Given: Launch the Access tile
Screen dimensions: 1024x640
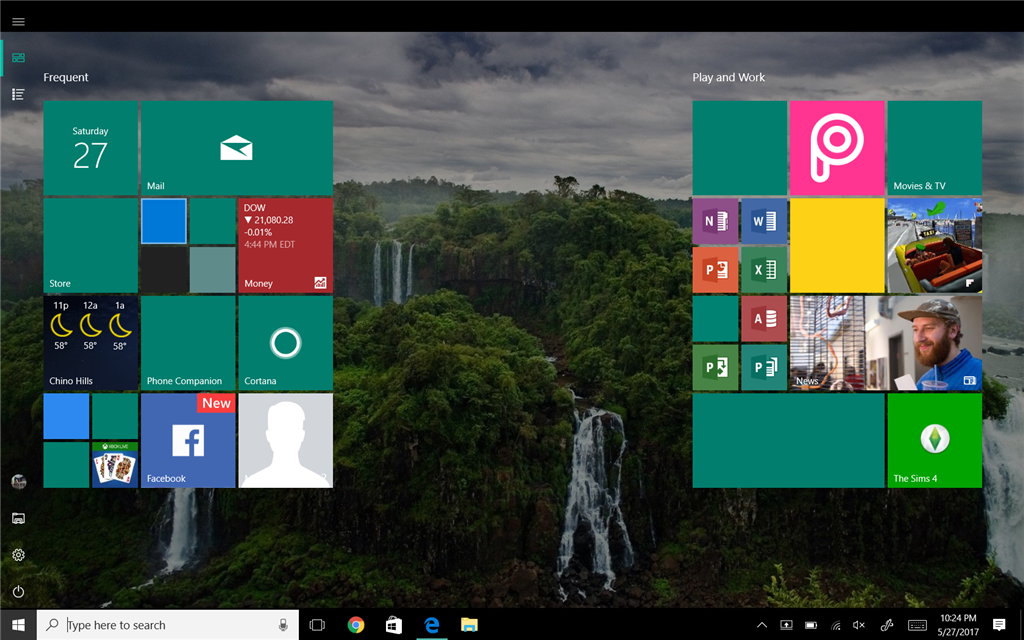Looking at the screenshot, I should tap(764, 319).
